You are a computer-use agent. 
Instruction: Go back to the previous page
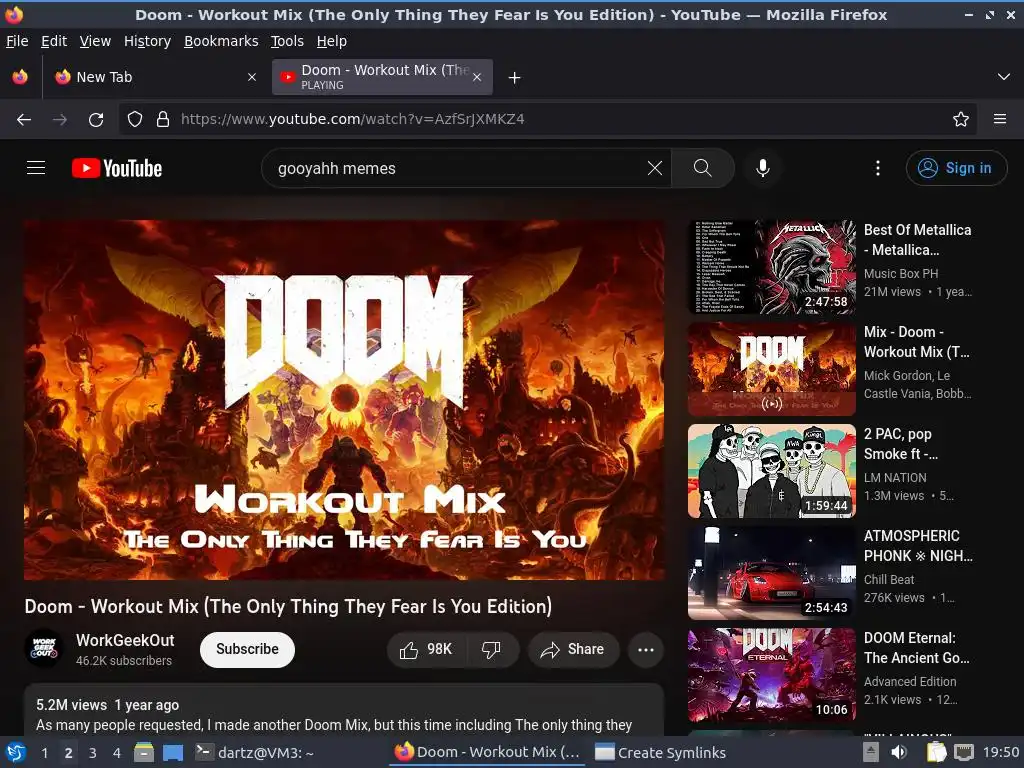click(x=24, y=120)
